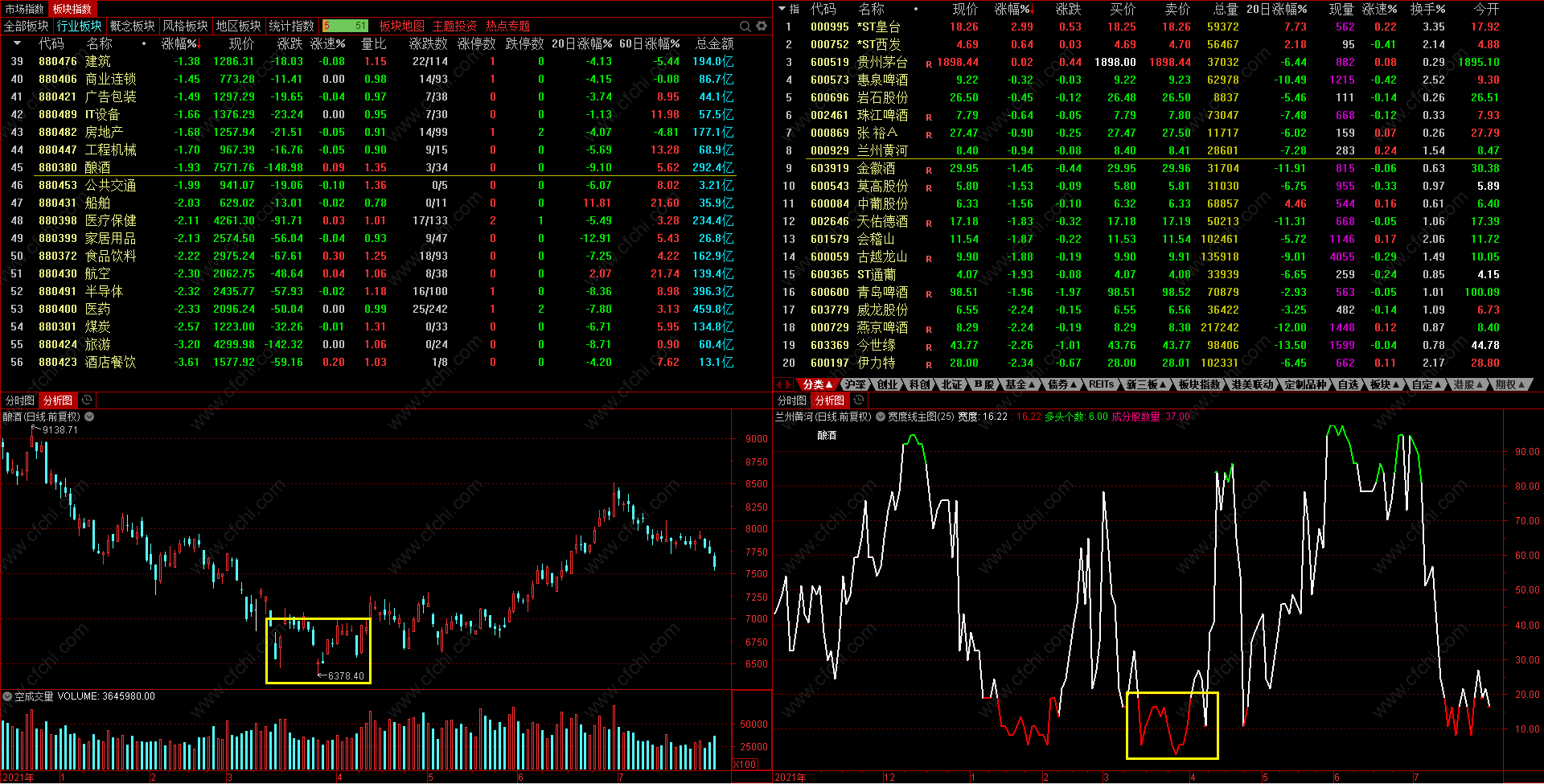
Task: Select 风格板块 category tab
Action: click(x=186, y=27)
